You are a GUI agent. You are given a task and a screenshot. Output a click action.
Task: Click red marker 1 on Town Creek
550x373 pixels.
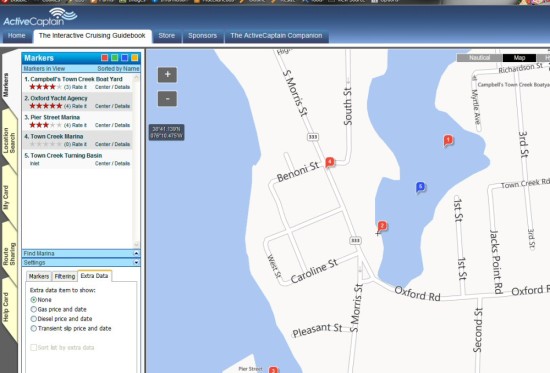point(448,140)
